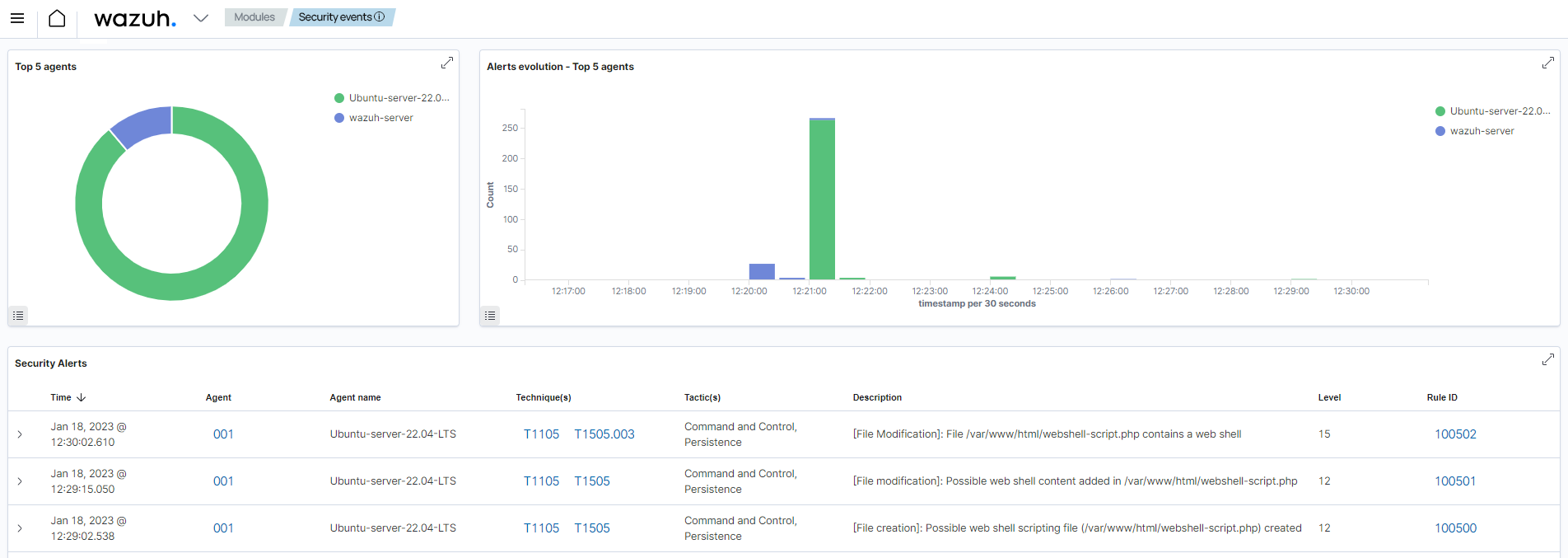Click the blue bar at 12:20:00
Viewport: 1568px width, 558px height.
(x=762, y=272)
